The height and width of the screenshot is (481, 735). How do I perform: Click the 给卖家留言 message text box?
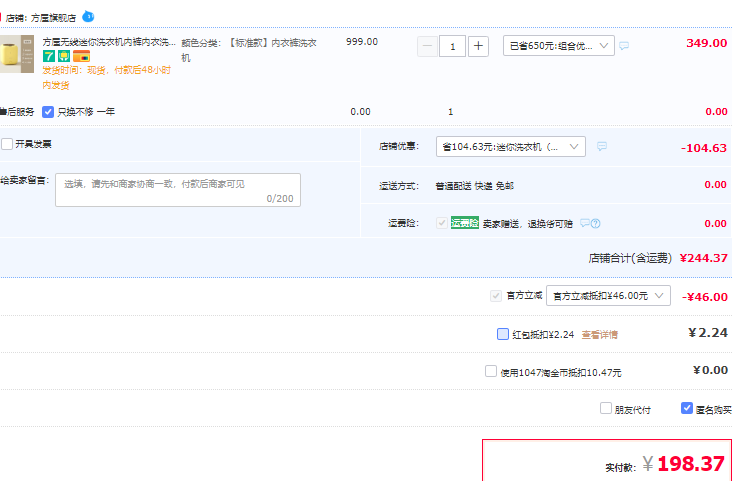178,190
